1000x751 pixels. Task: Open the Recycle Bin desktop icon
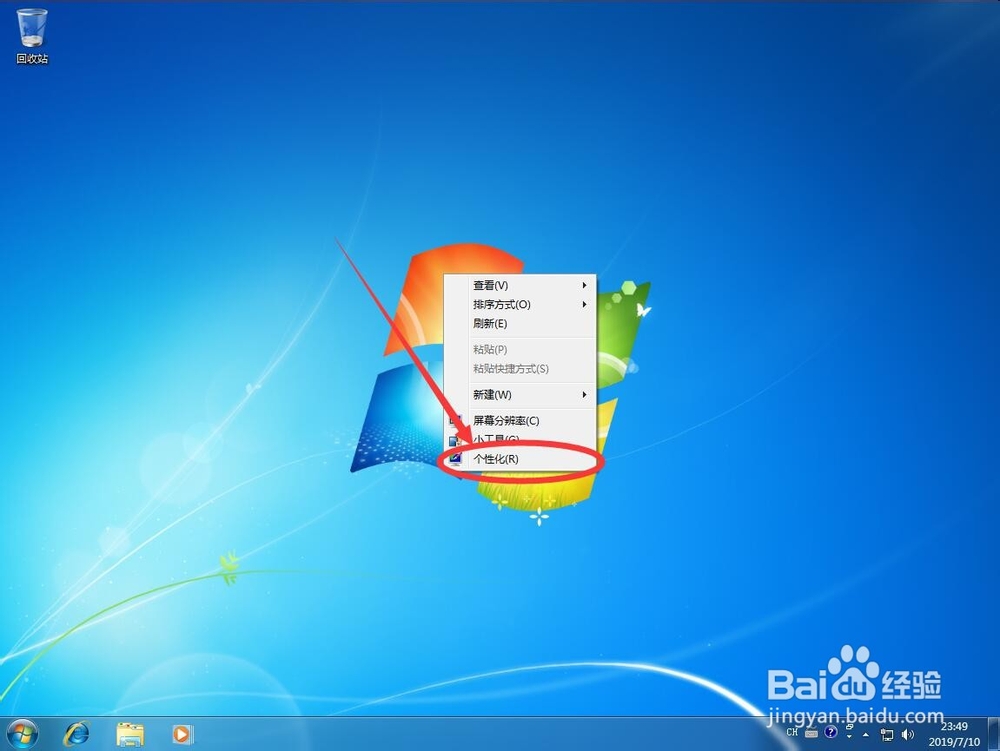(x=32, y=36)
